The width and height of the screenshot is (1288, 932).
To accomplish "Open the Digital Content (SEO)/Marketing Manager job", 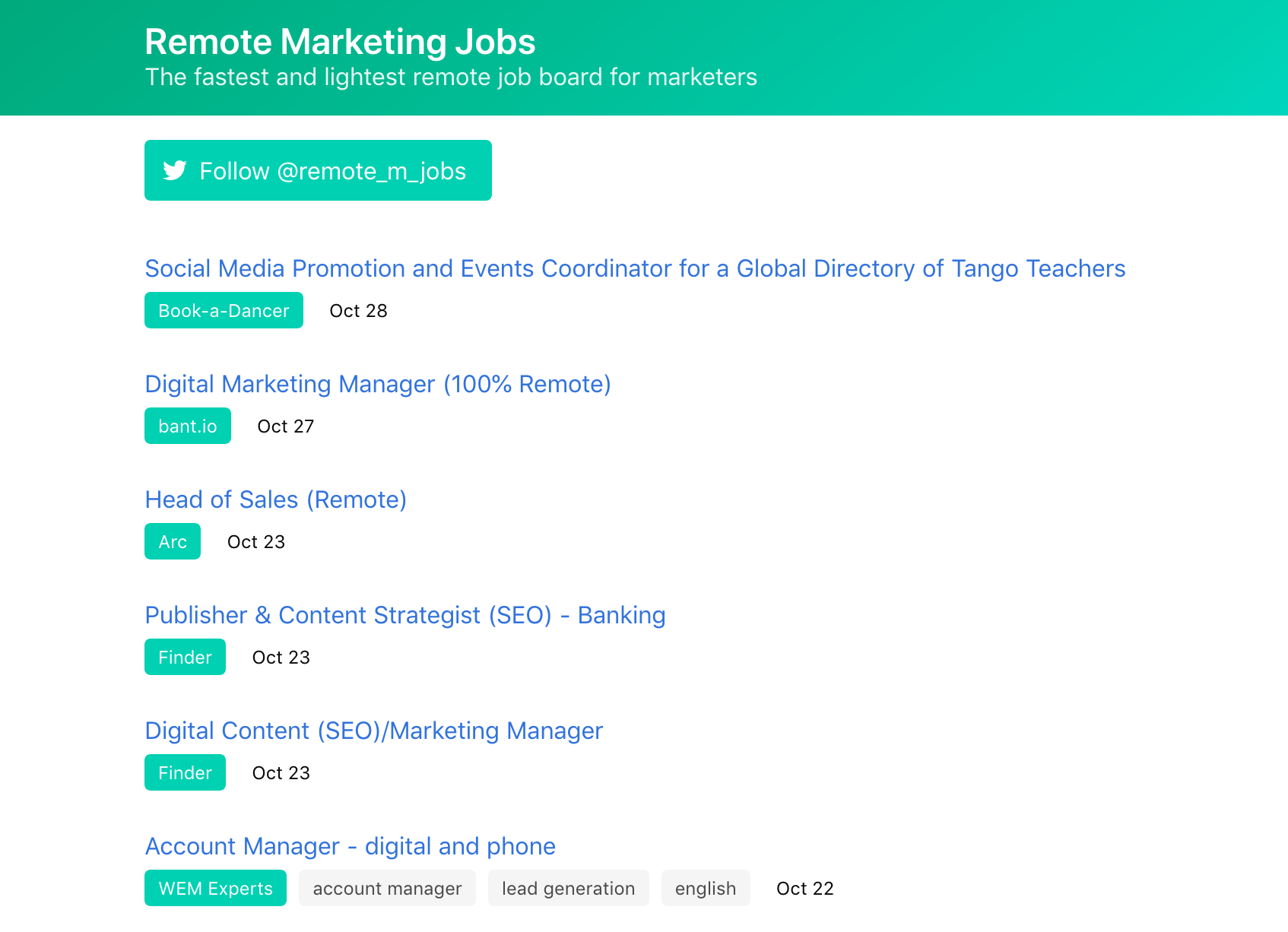I will (x=373, y=731).
